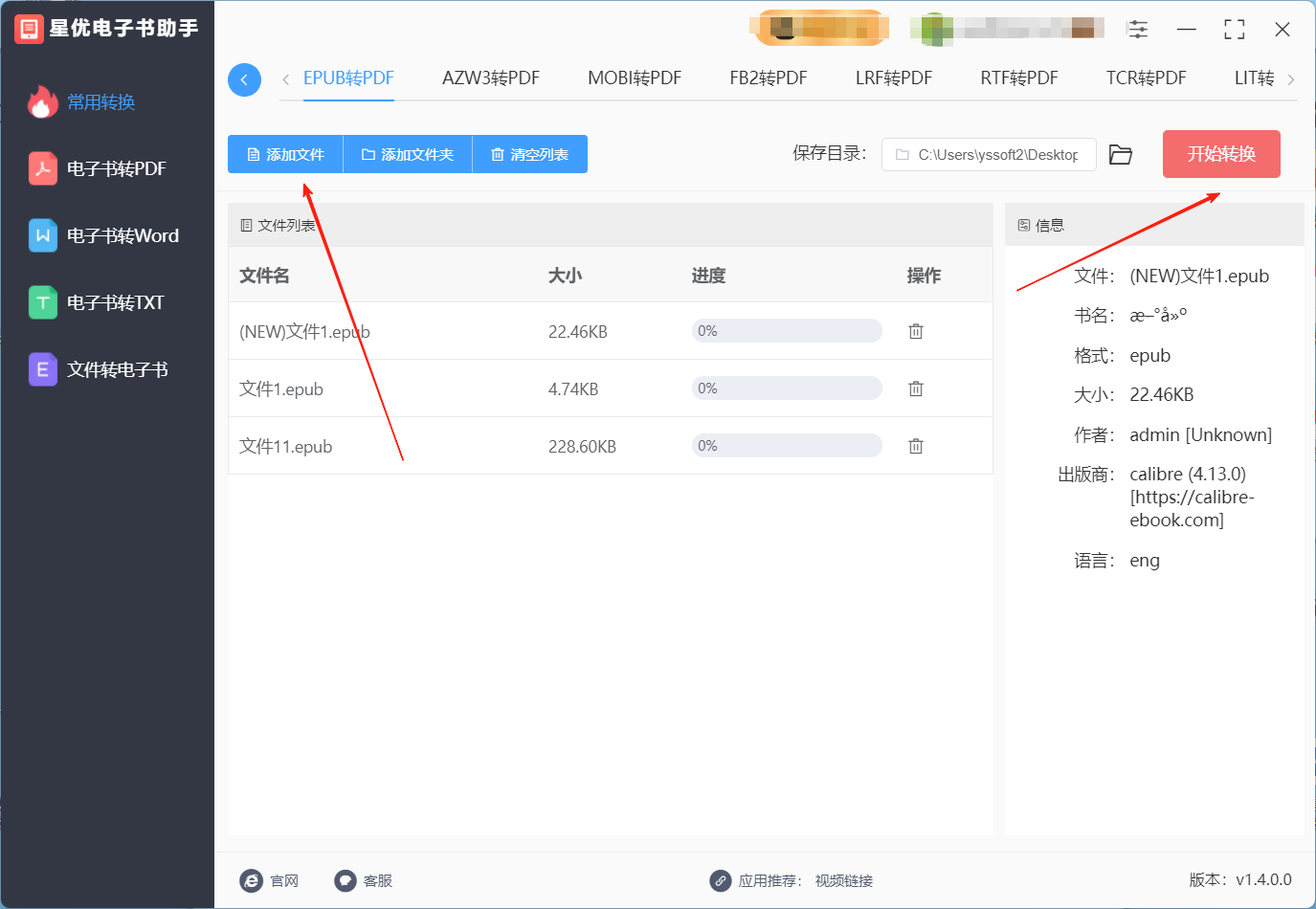Image resolution: width=1316 pixels, height=909 pixels.
Task: Click the 228.60KB size cell
Action: (582, 447)
